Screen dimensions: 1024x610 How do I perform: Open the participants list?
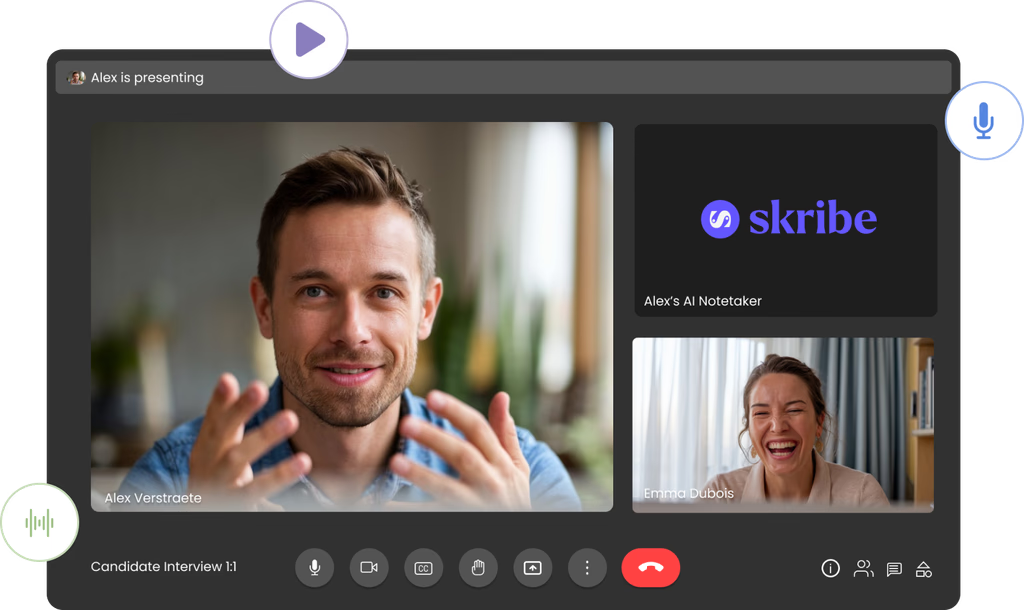pyautogui.click(x=862, y=569)
